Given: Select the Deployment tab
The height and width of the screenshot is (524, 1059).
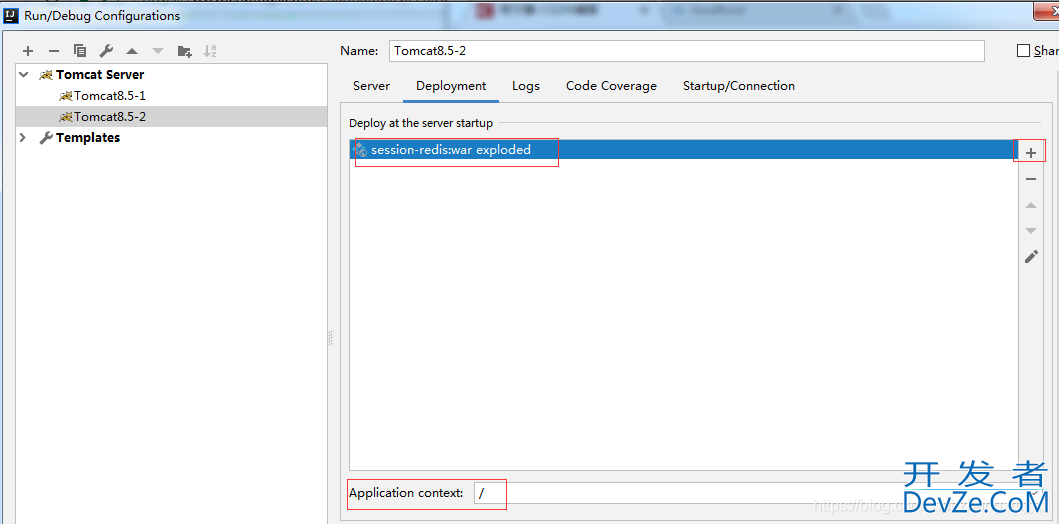Looking at the screenshot, I should (x=451, y=86).
